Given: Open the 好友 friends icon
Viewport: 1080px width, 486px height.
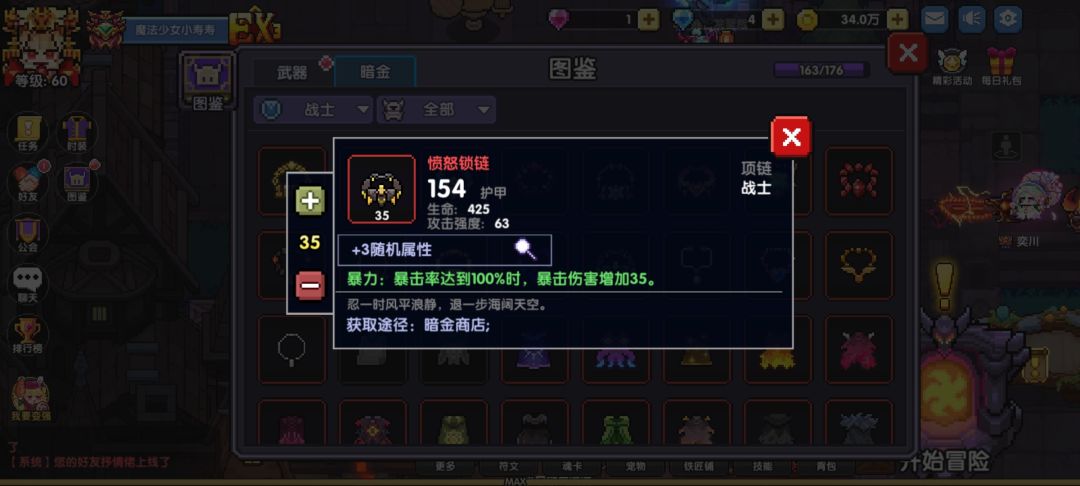Looking at the screenshot, I should click(28, 182).
